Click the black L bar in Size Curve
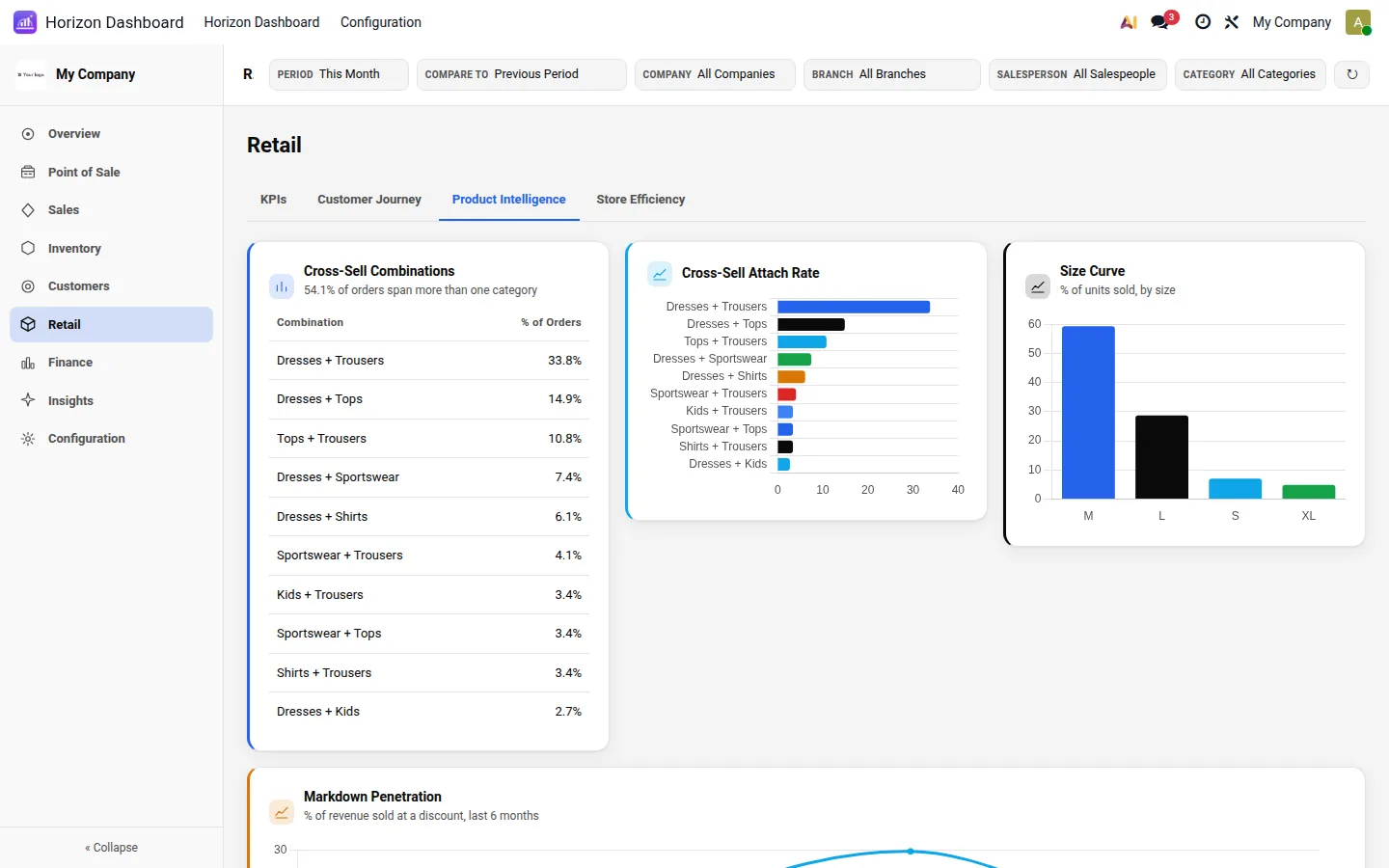This screenshot has width=1389, height=868. click(1161, 457)
